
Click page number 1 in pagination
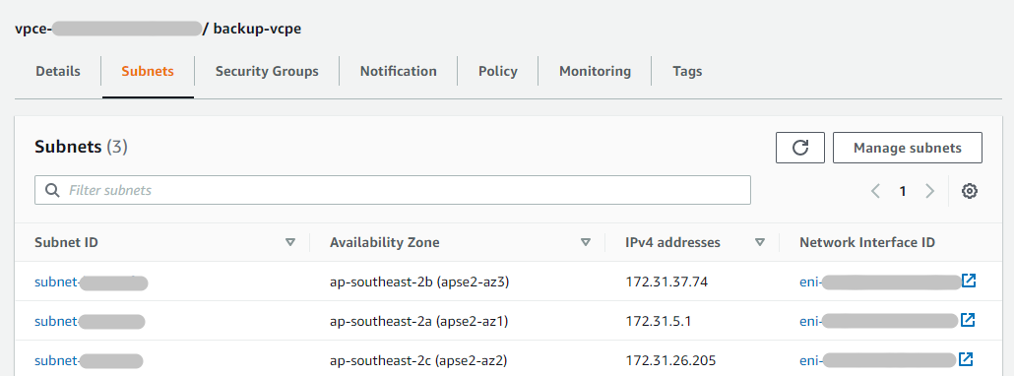903,191
